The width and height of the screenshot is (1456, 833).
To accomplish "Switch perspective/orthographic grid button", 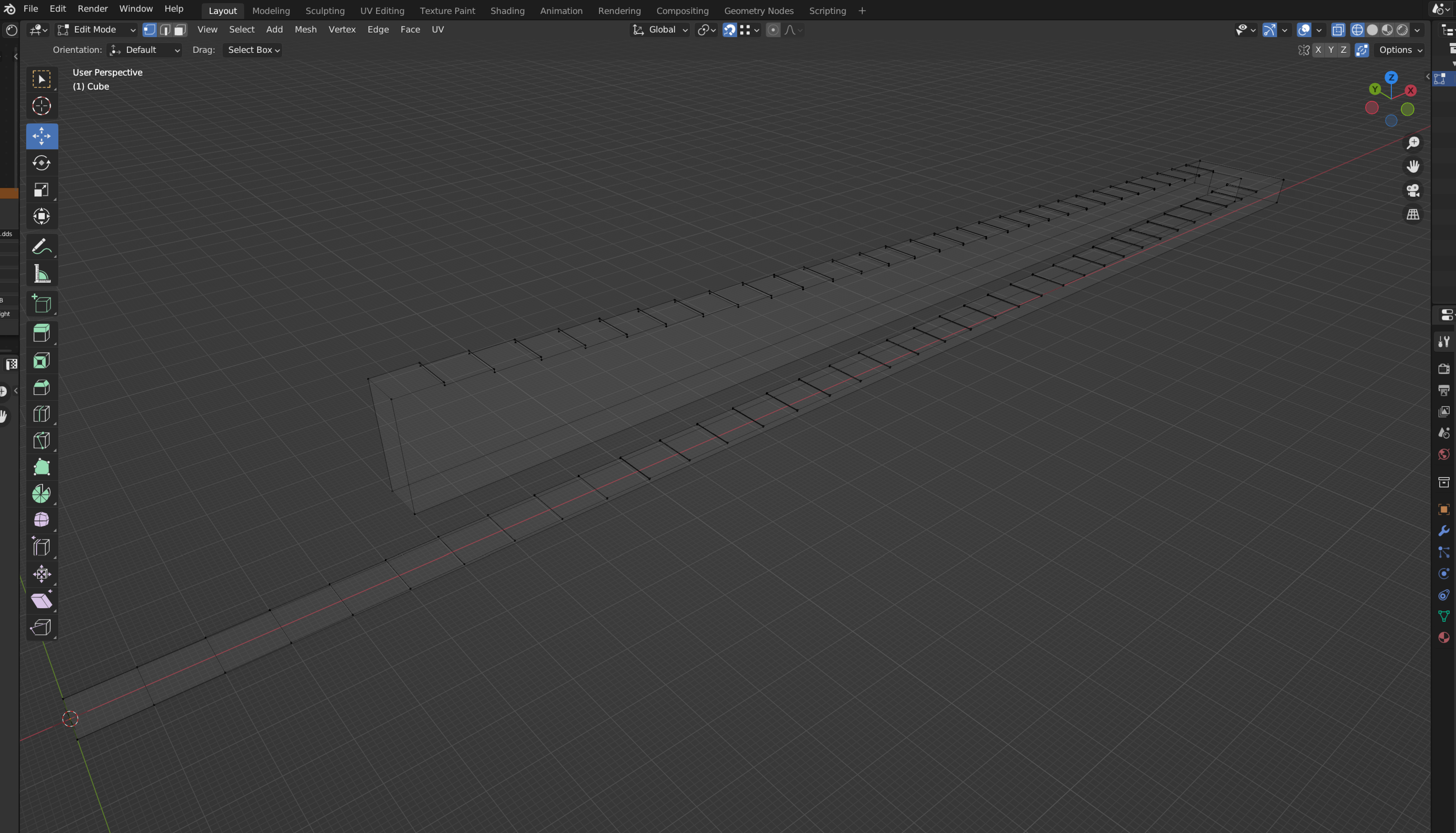I will (1413, 214).
